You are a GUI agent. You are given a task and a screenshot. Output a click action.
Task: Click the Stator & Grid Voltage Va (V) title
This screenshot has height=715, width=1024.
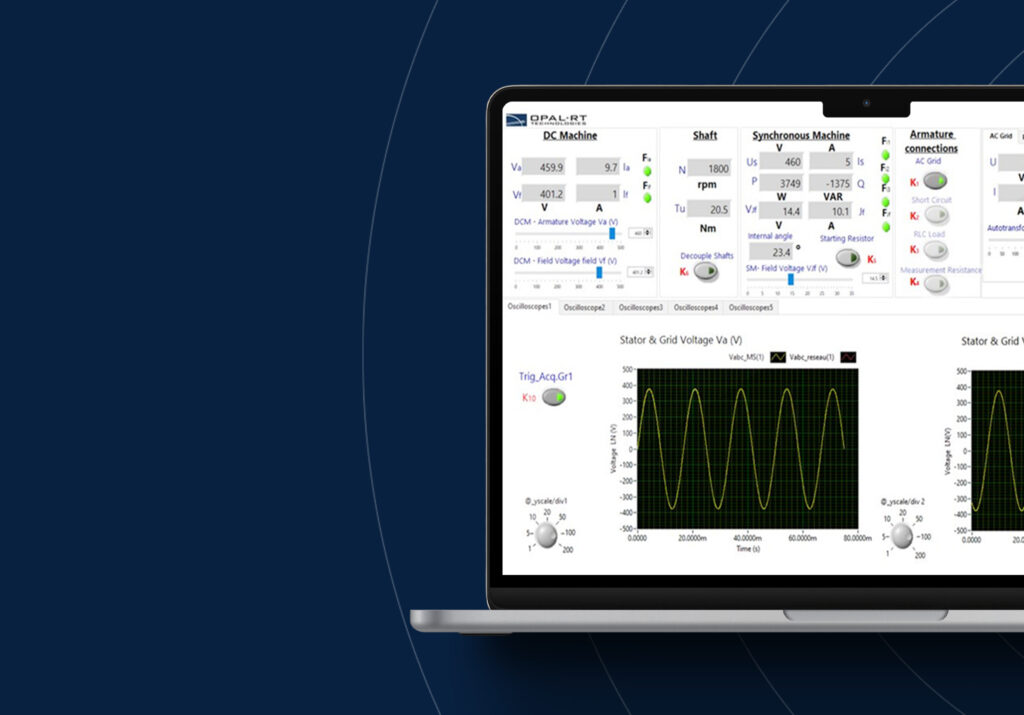(x=680, y=340)
